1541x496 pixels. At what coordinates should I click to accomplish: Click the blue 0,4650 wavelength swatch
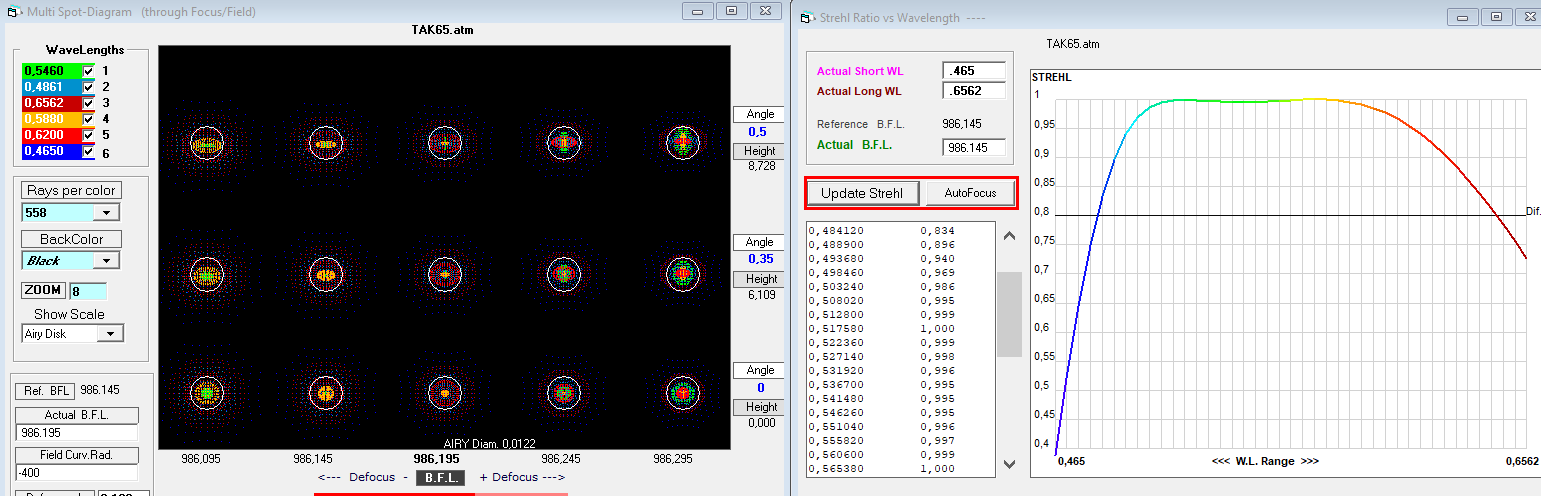coord(52,151)
